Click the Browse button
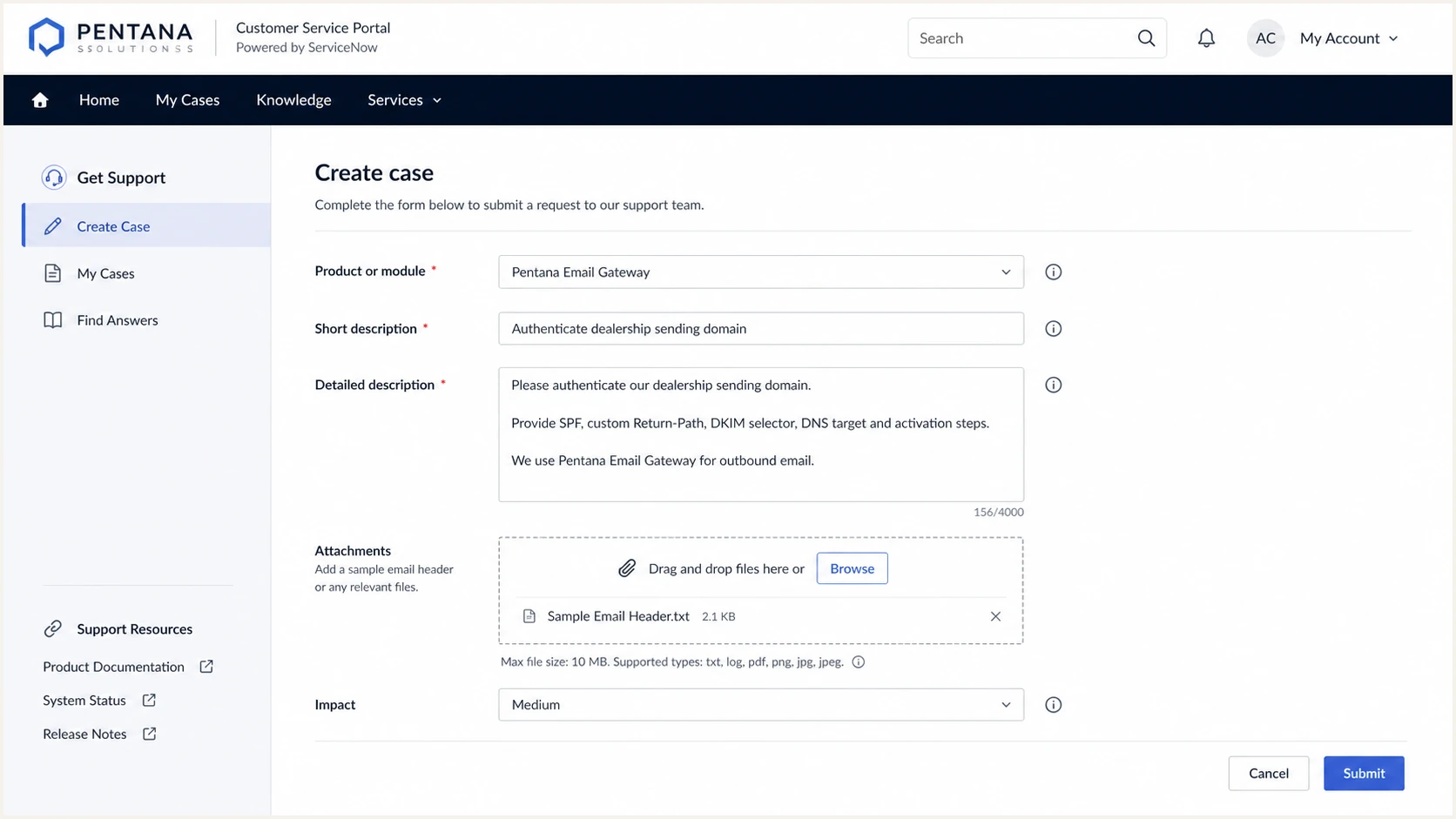This screenshot has width=1456, height=819. (x=852, y=568)
